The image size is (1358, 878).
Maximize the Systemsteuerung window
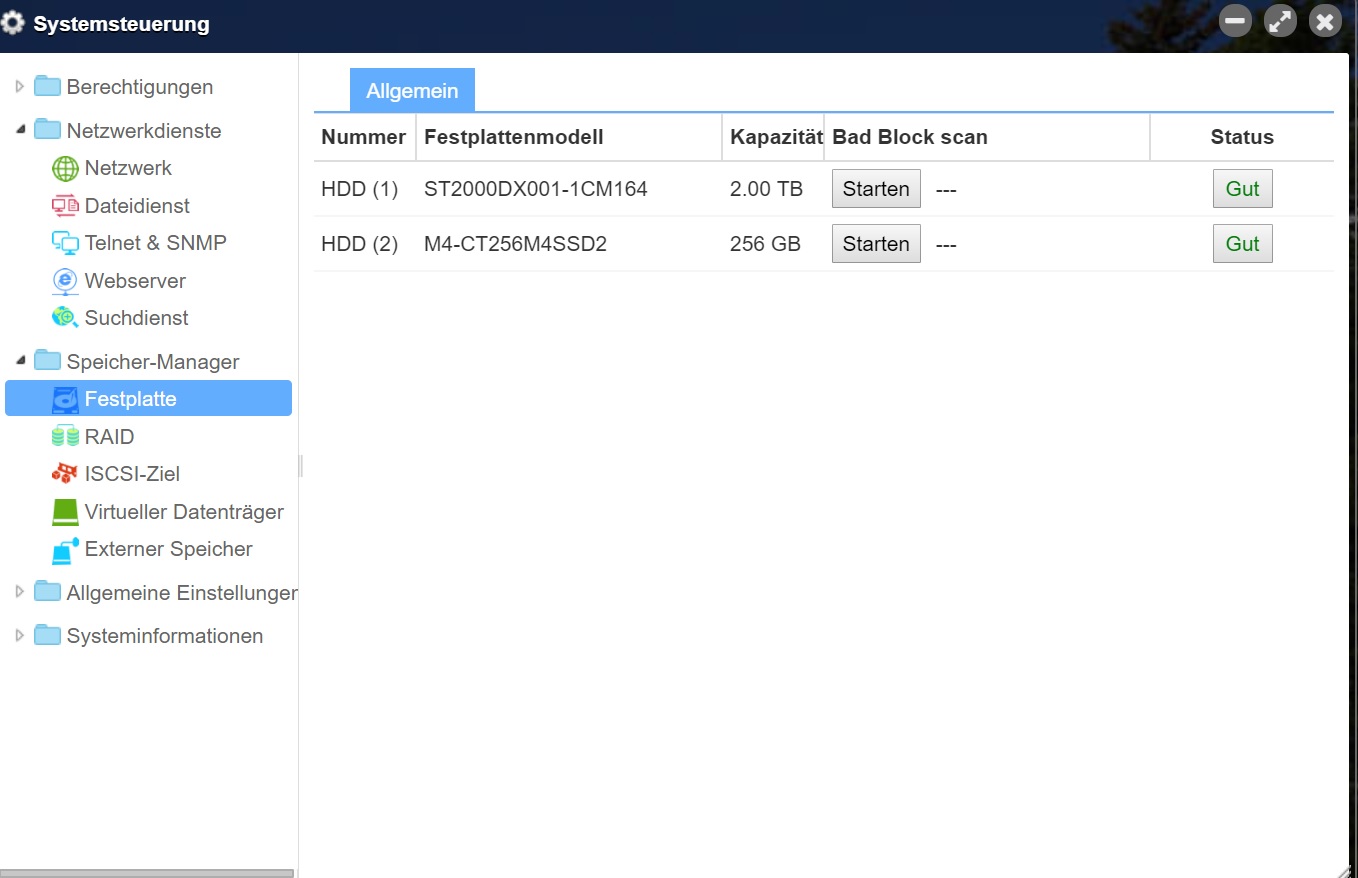[x=1280, y=21]
